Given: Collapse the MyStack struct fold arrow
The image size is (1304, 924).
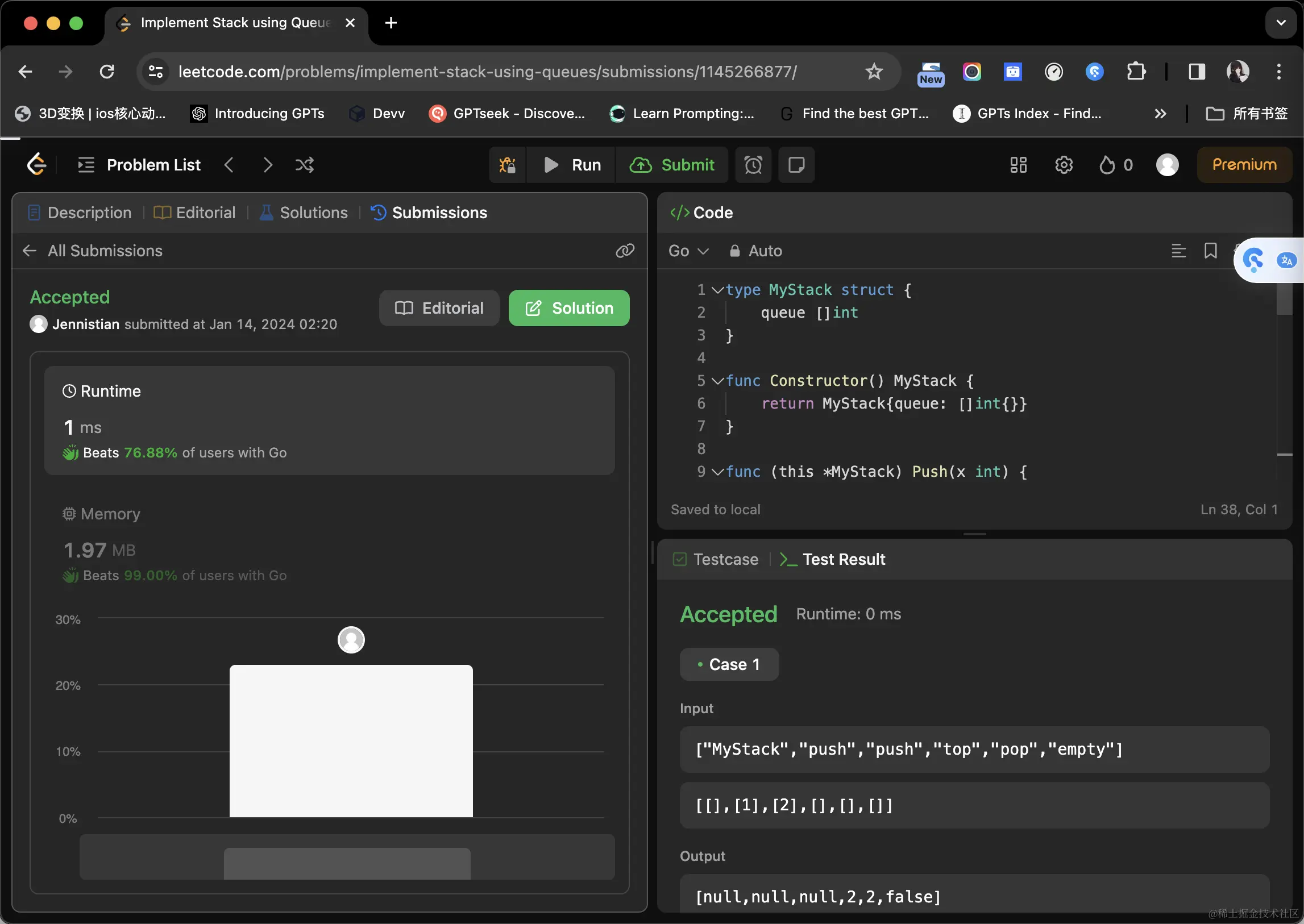Looking at the screenshot, I should point(717,290).
